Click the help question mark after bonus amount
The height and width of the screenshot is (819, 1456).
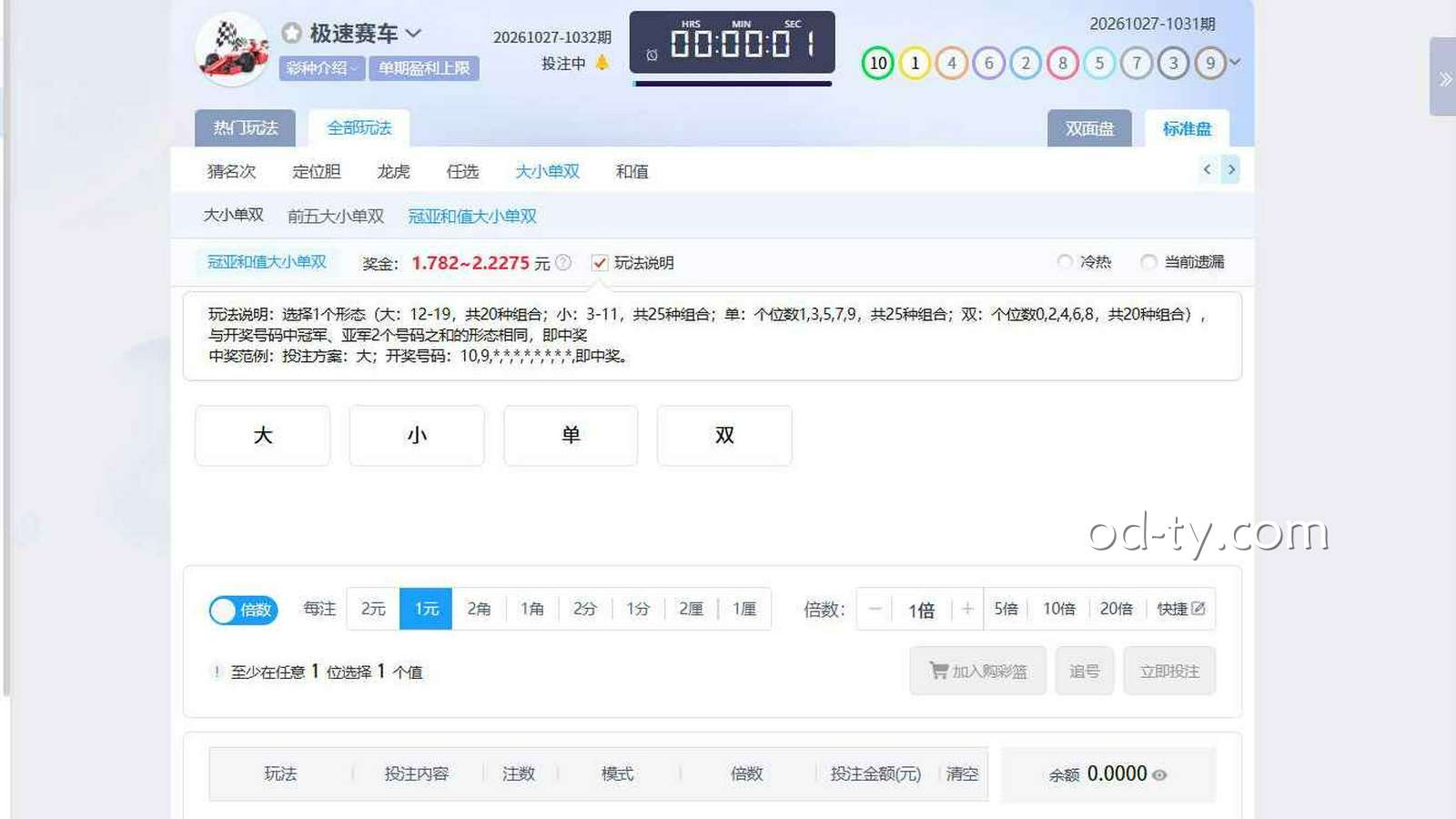click(563, 263)
